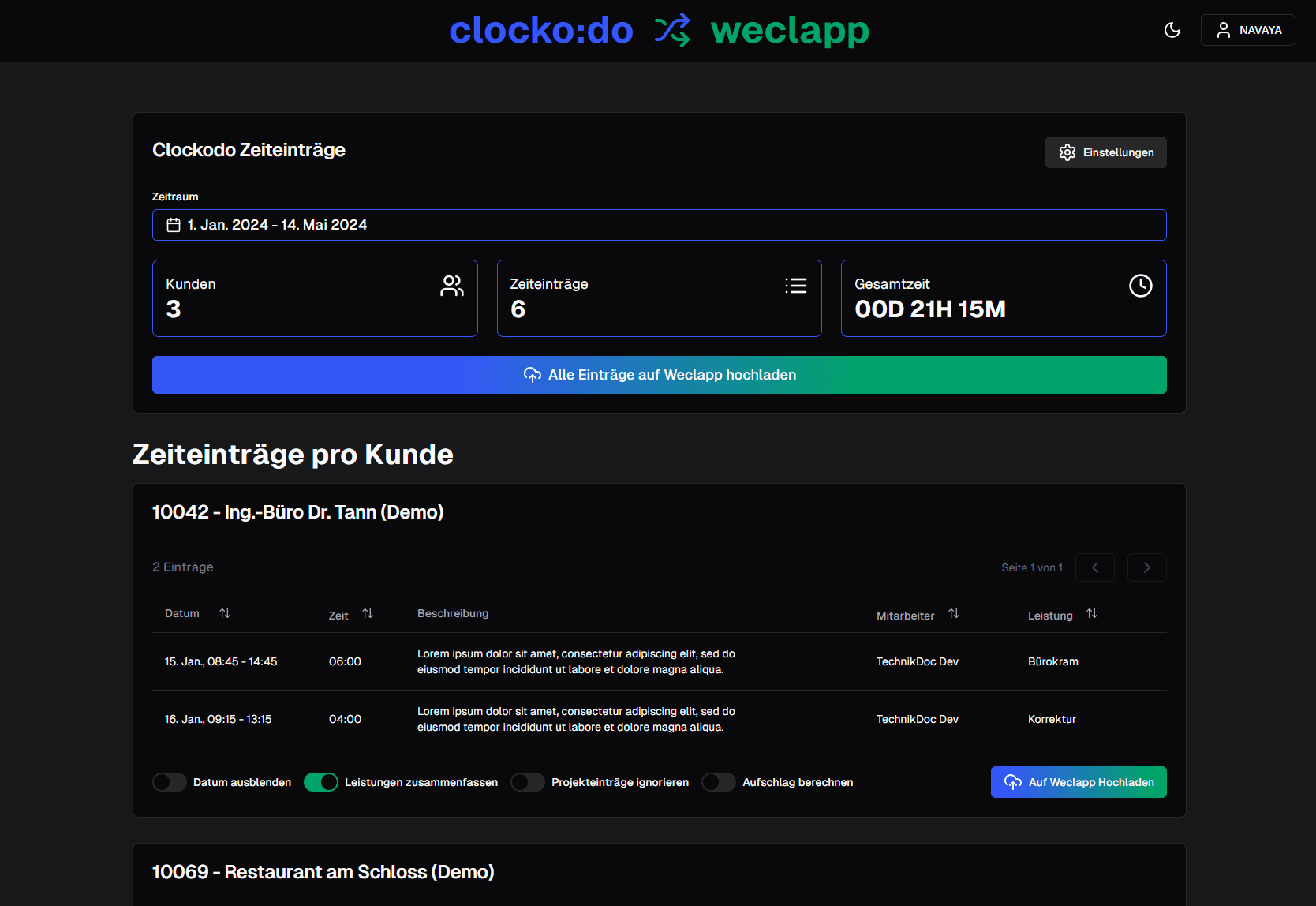
Task: Click the Korrektur Leistung cell
Action: point(1052,719)
